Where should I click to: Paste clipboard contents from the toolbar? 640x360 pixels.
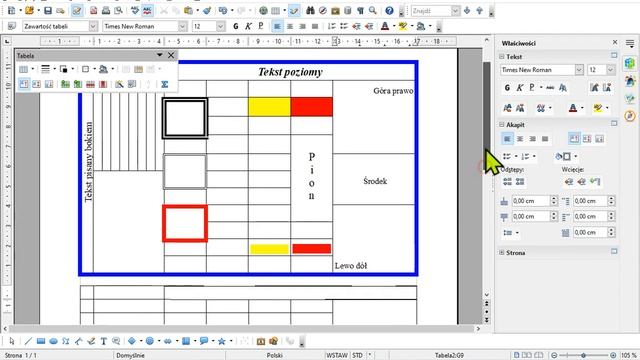(x=188, y=11)
